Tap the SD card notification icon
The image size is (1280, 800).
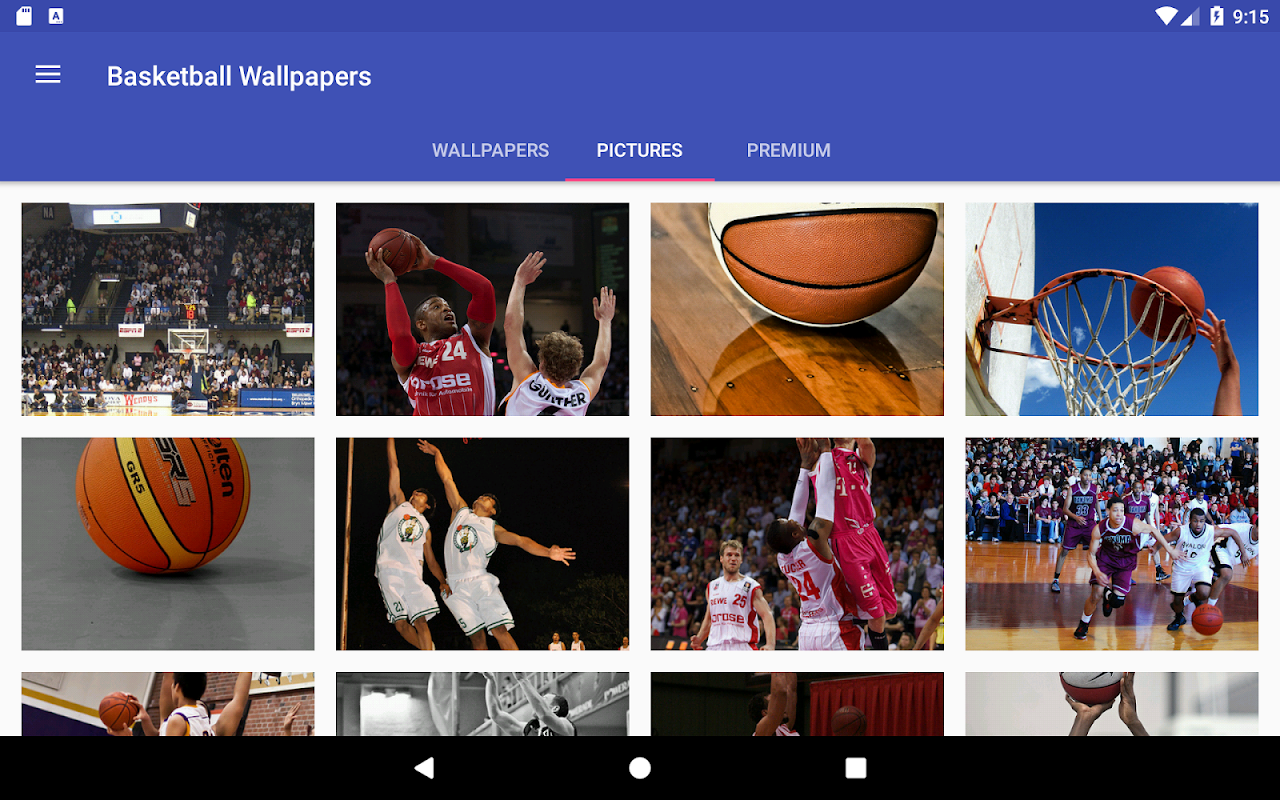(24, 16)
